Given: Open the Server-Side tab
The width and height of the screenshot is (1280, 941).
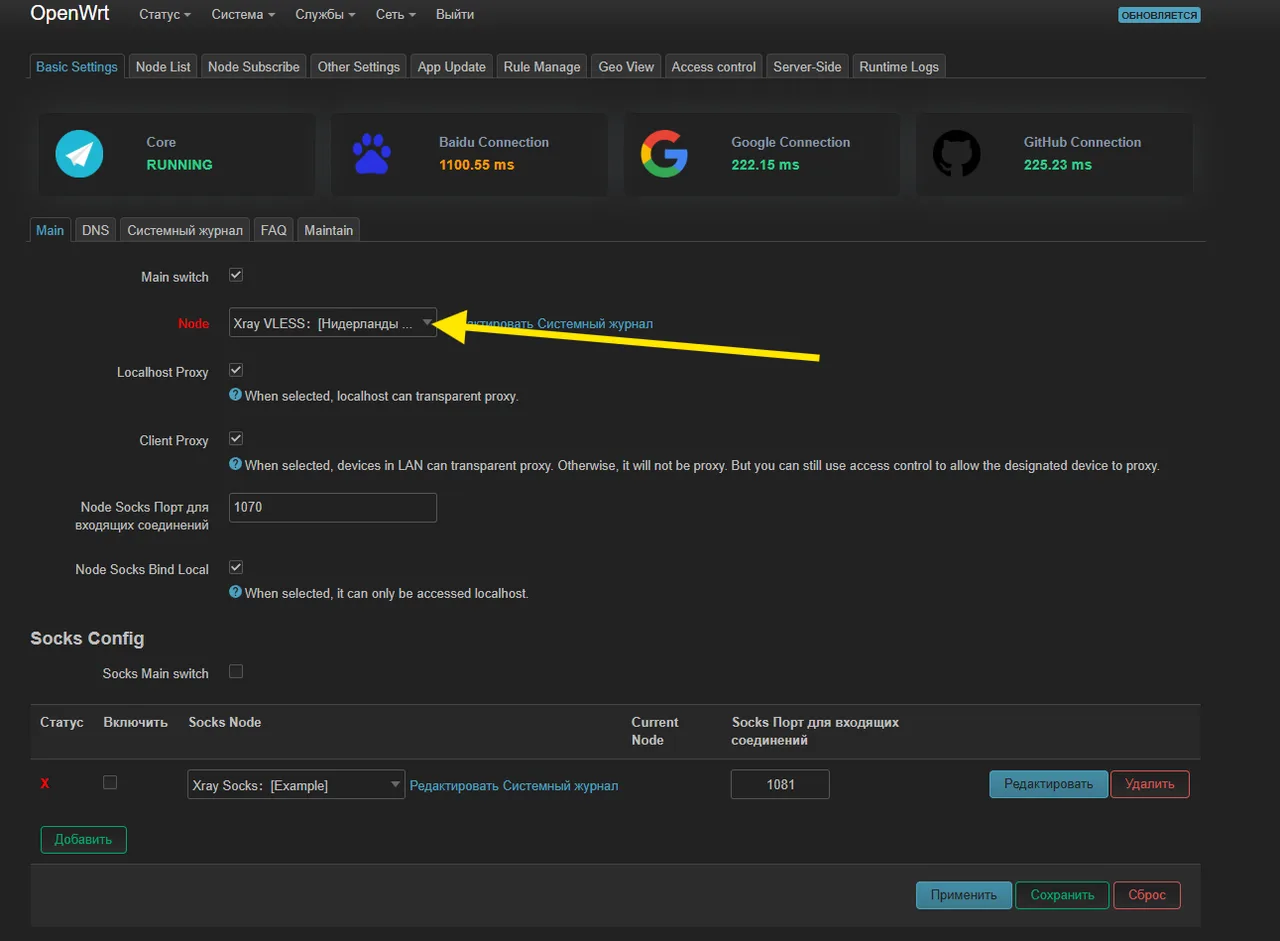Looking at the screenshot, I should coord(807,66).
